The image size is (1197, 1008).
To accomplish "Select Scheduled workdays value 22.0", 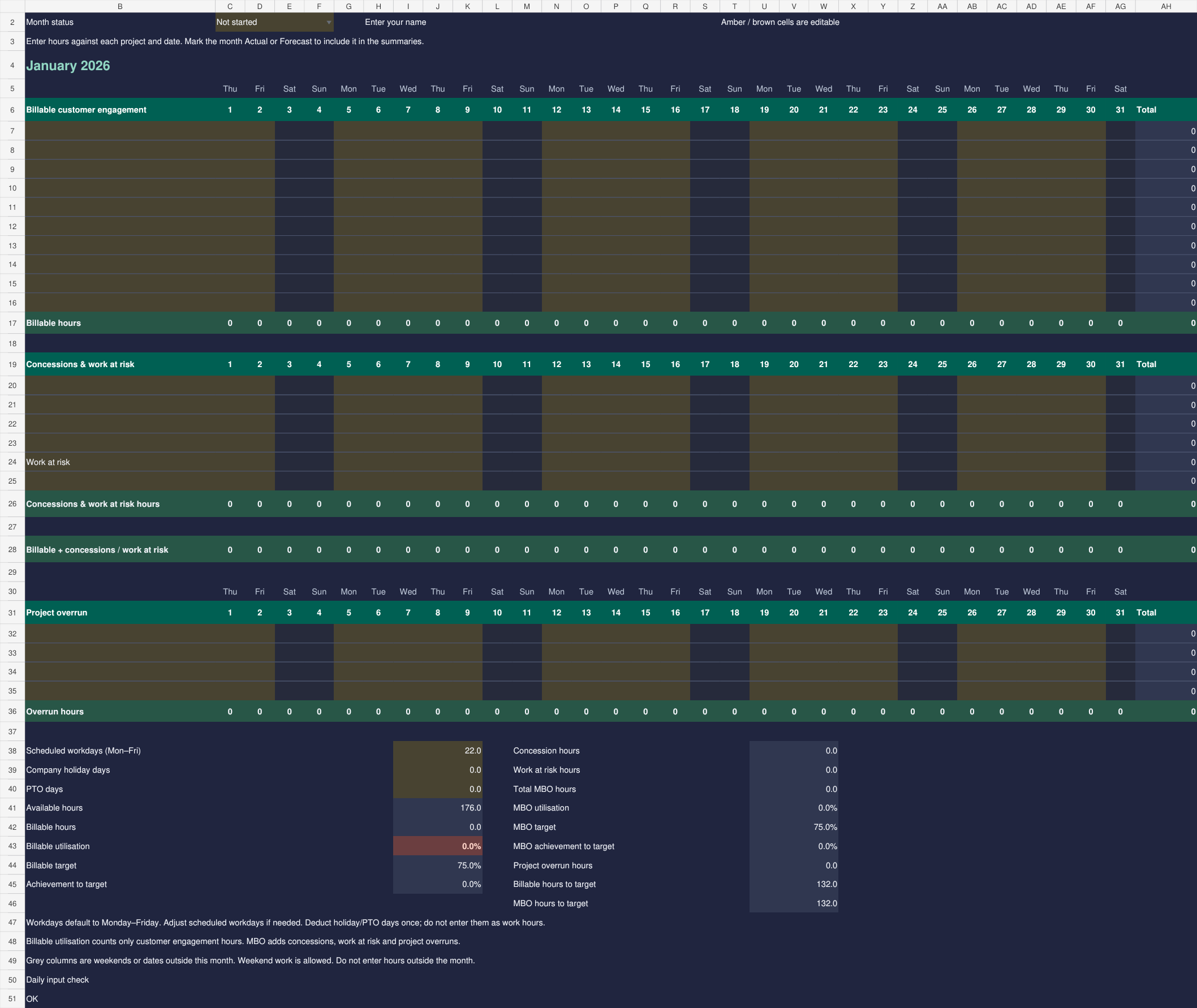I will [438, 750].
